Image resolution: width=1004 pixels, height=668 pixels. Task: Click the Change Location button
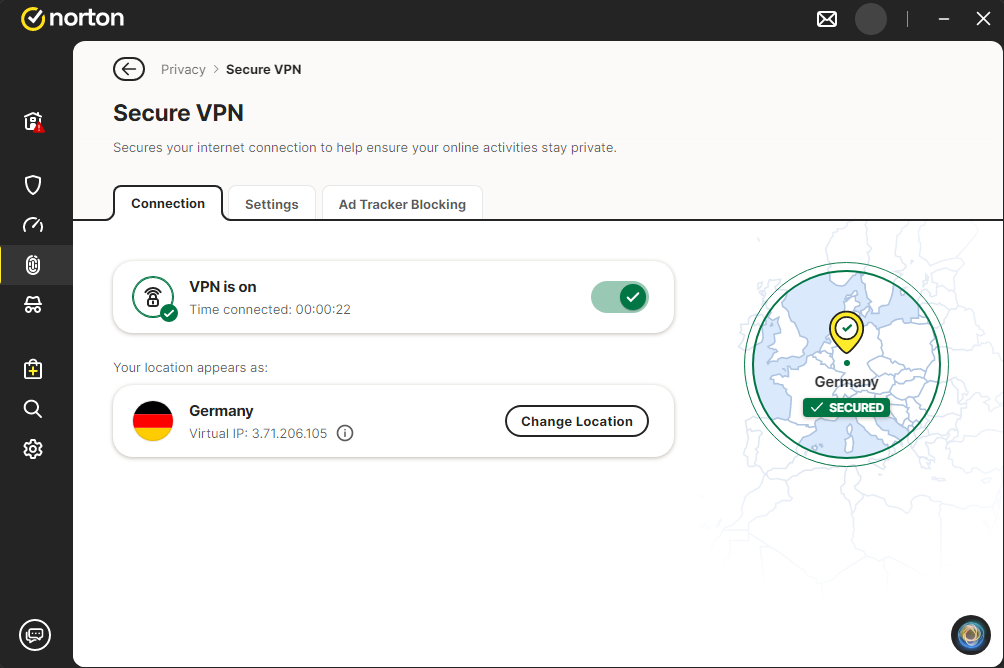pos(576,421)
